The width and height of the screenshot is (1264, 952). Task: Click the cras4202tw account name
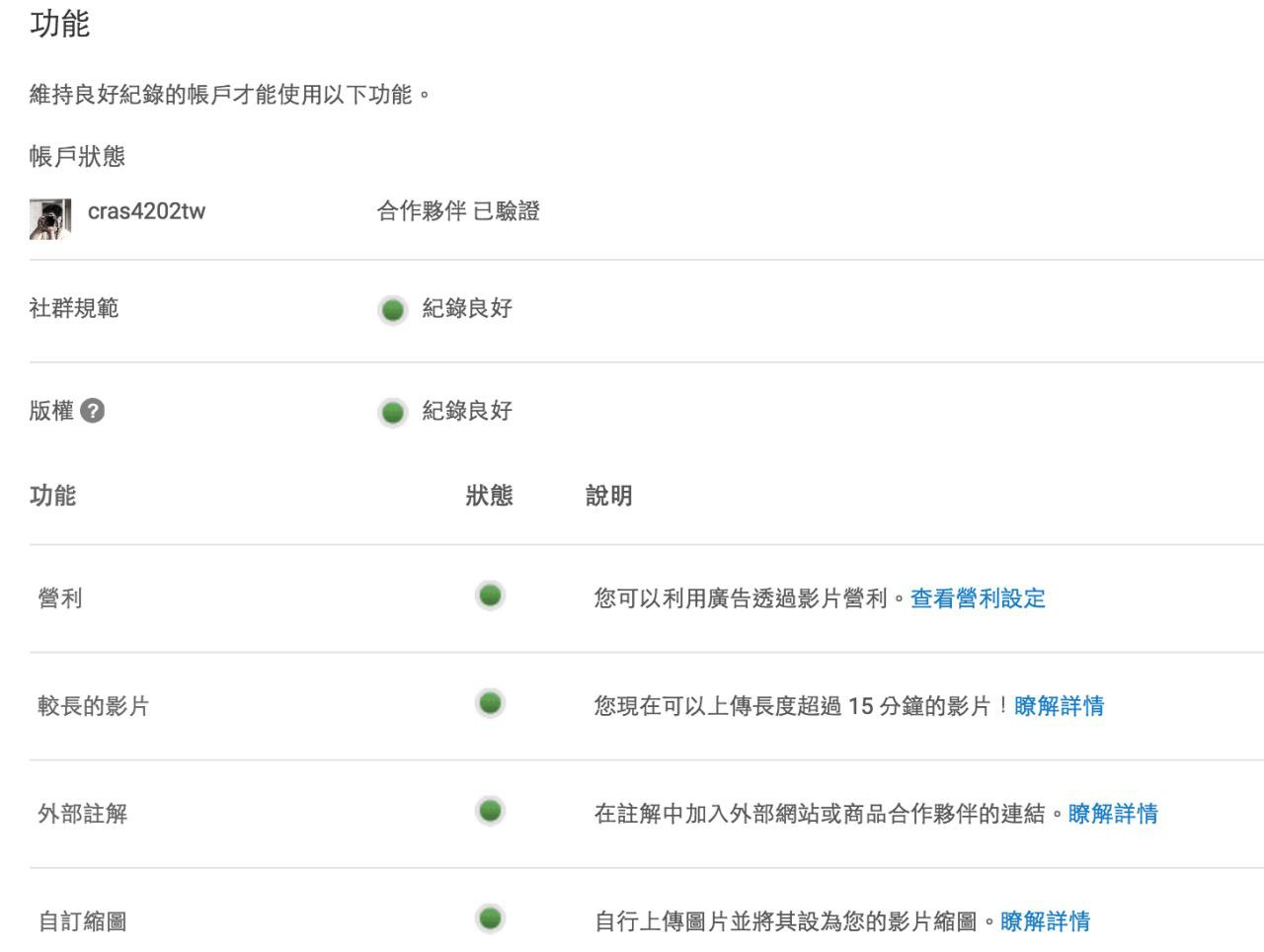pos(146,211)
